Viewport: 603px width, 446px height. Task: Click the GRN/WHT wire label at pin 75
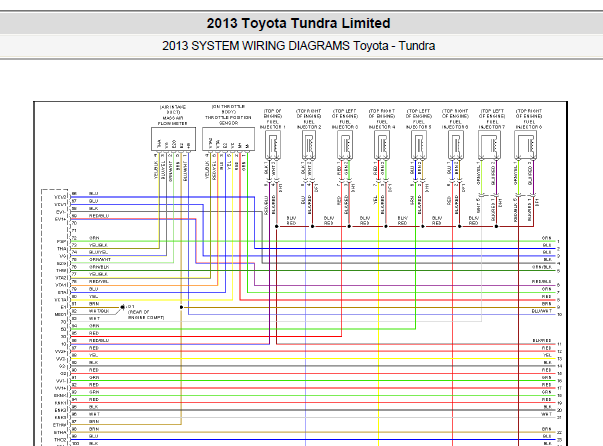click(100, 260)
